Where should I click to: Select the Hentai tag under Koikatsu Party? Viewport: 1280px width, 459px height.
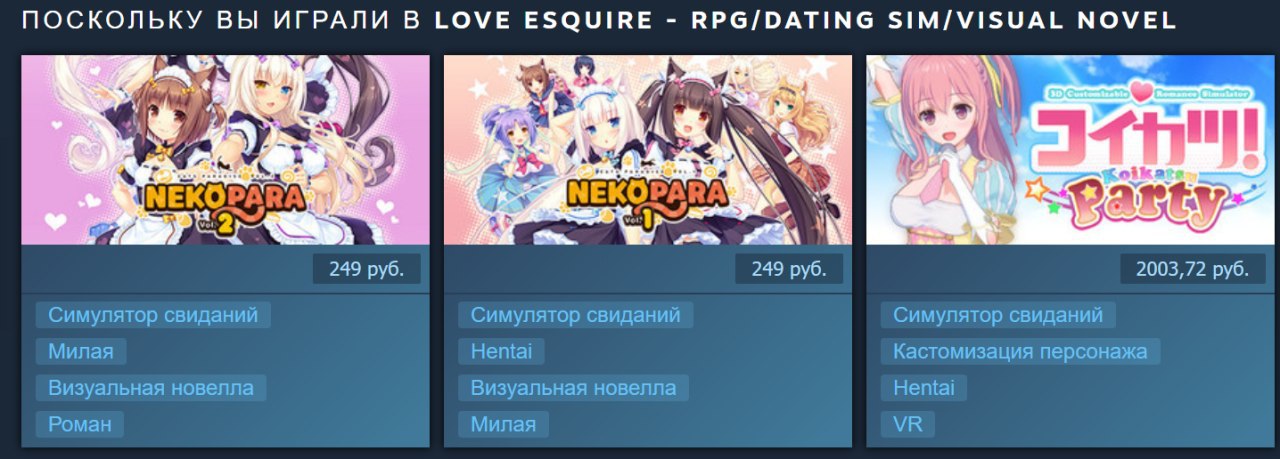tap(924, 387)
